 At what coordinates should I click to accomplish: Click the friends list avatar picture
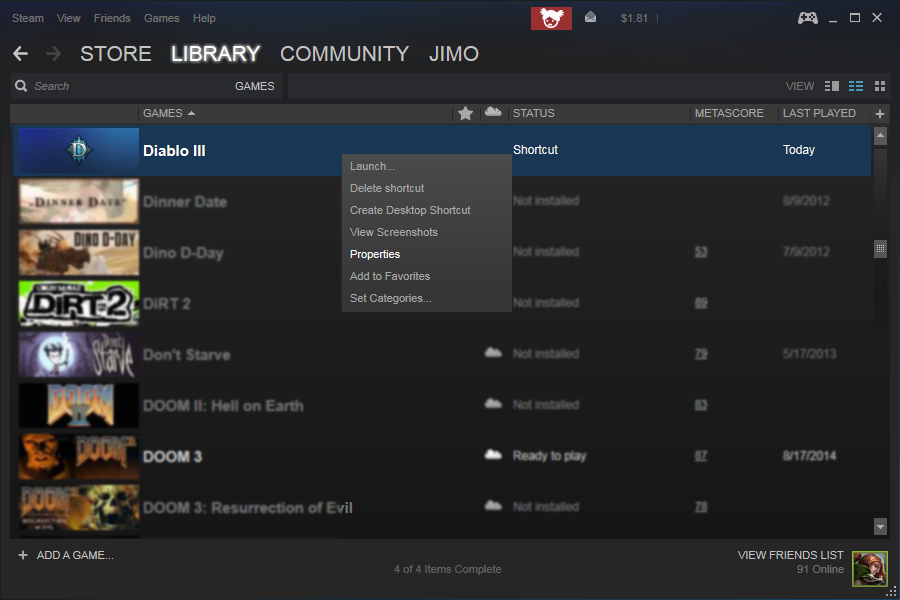pos(870,568)
